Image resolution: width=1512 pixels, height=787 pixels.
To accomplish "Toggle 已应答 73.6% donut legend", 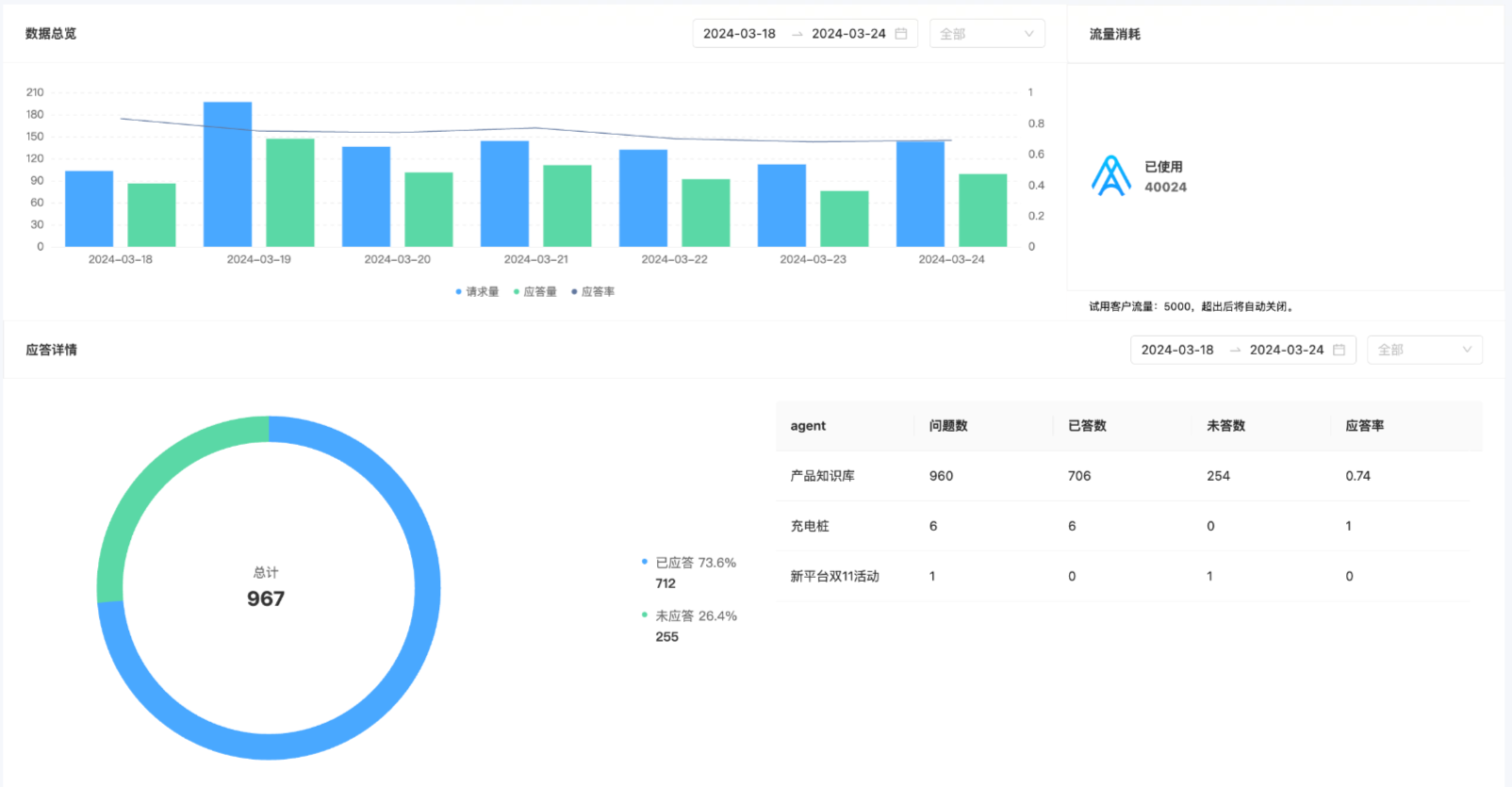I will coord(689,563).
